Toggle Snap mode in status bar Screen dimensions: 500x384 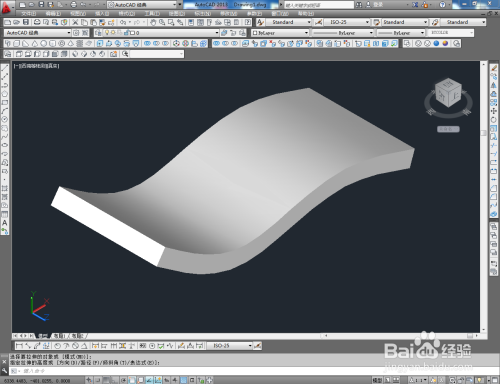point(98,380)
